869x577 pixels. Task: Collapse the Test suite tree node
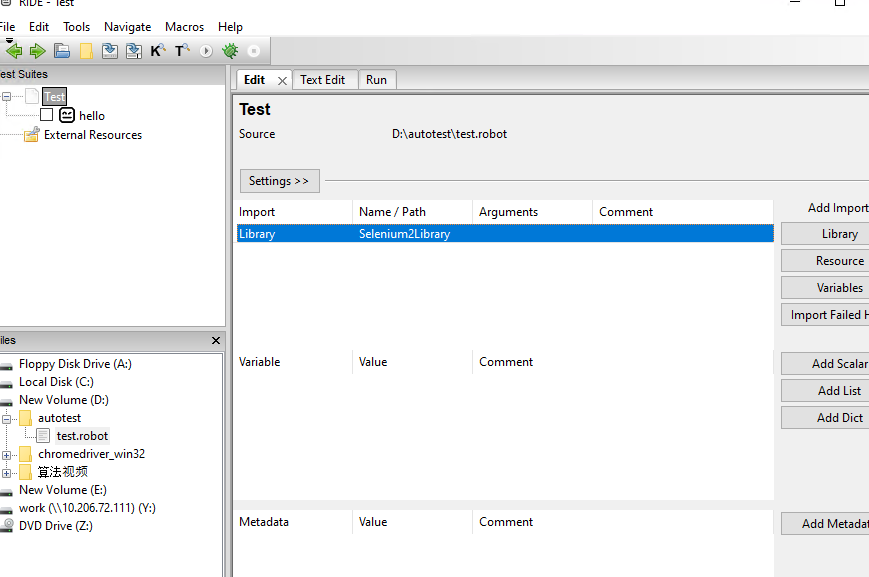coord(7,96)
